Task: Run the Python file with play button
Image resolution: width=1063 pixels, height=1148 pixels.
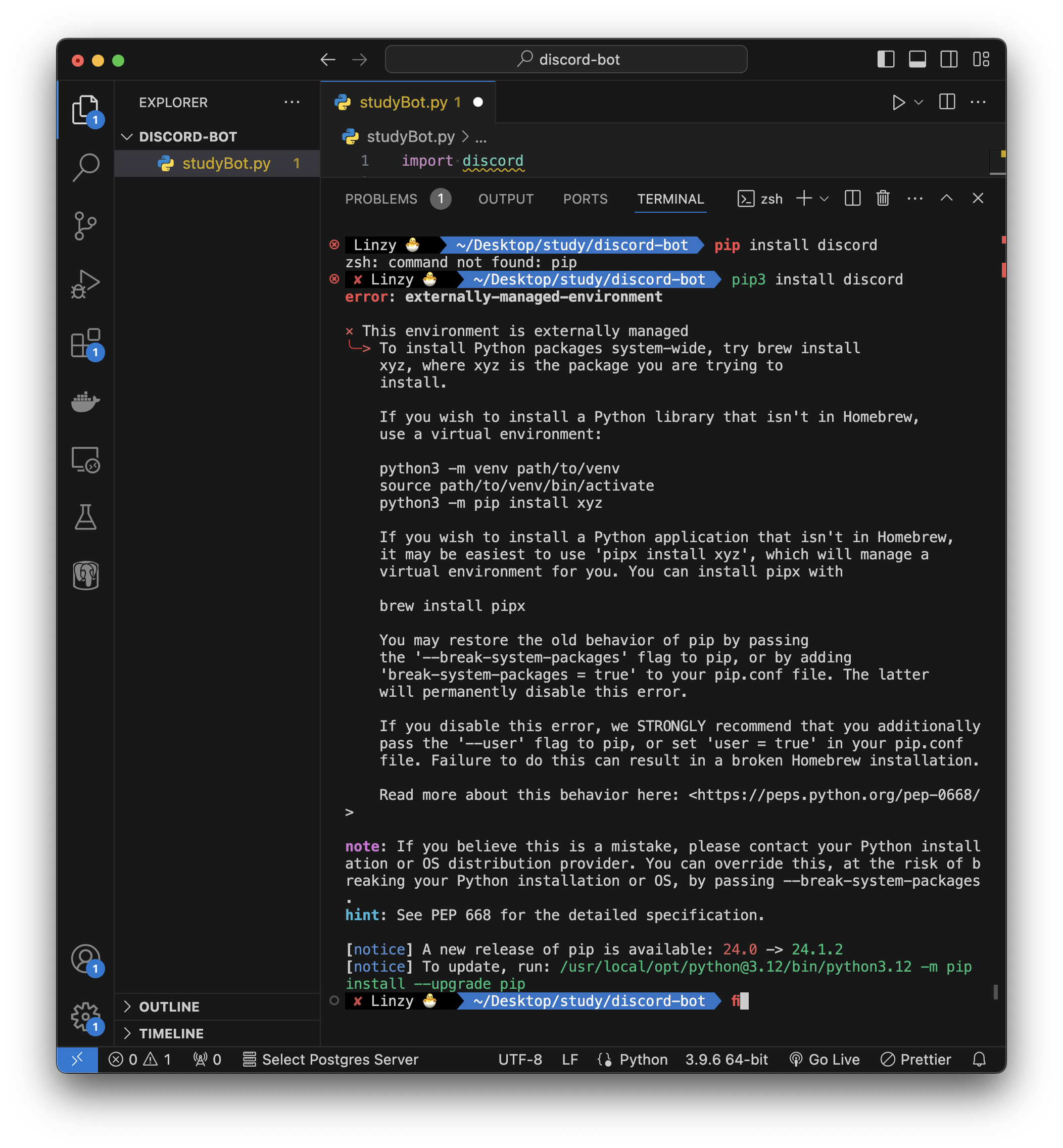Action: [x=898, y=103]
